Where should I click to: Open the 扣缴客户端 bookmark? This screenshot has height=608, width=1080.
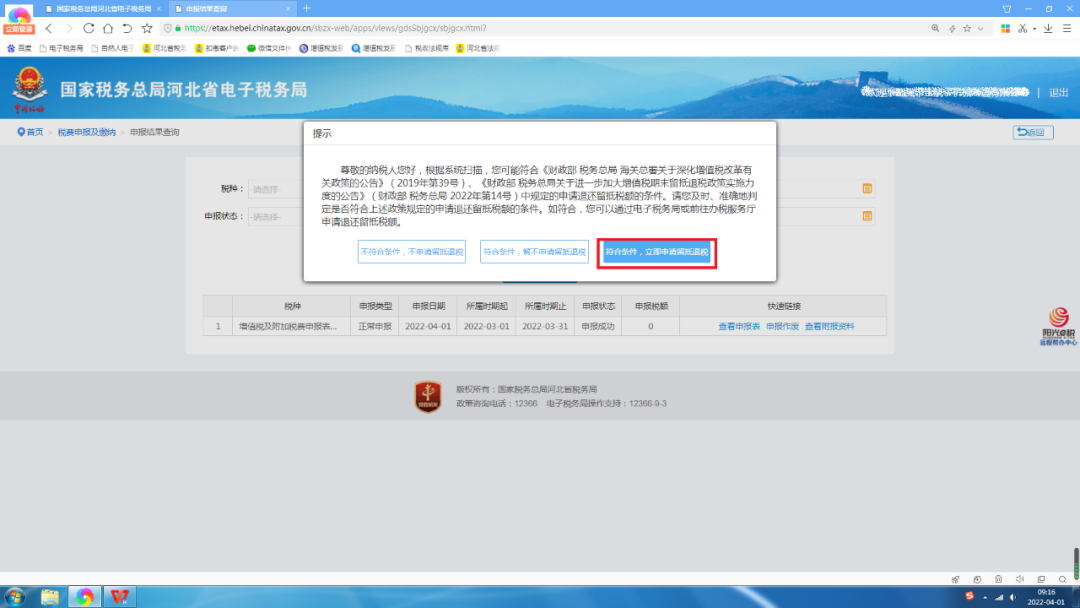(216, 48)
